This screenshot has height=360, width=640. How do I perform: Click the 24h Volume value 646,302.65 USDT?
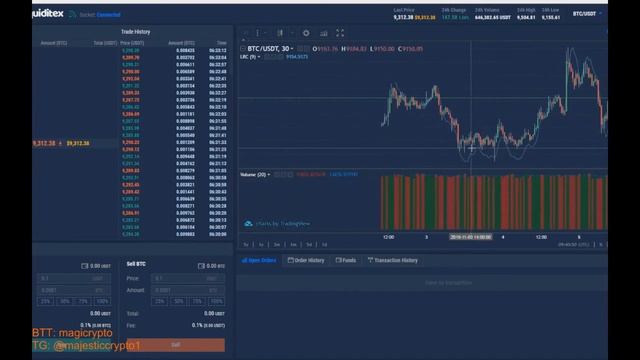coord(493,18)
